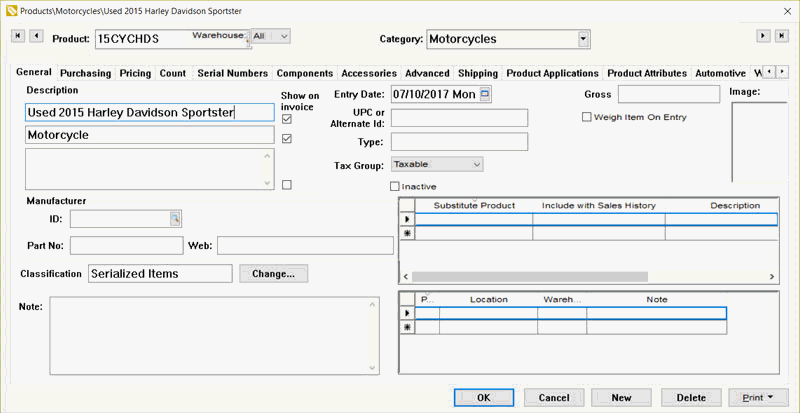Viewport: 800px width, 413px height.
Task: Click the application icon in title bar
Action: 13,11
